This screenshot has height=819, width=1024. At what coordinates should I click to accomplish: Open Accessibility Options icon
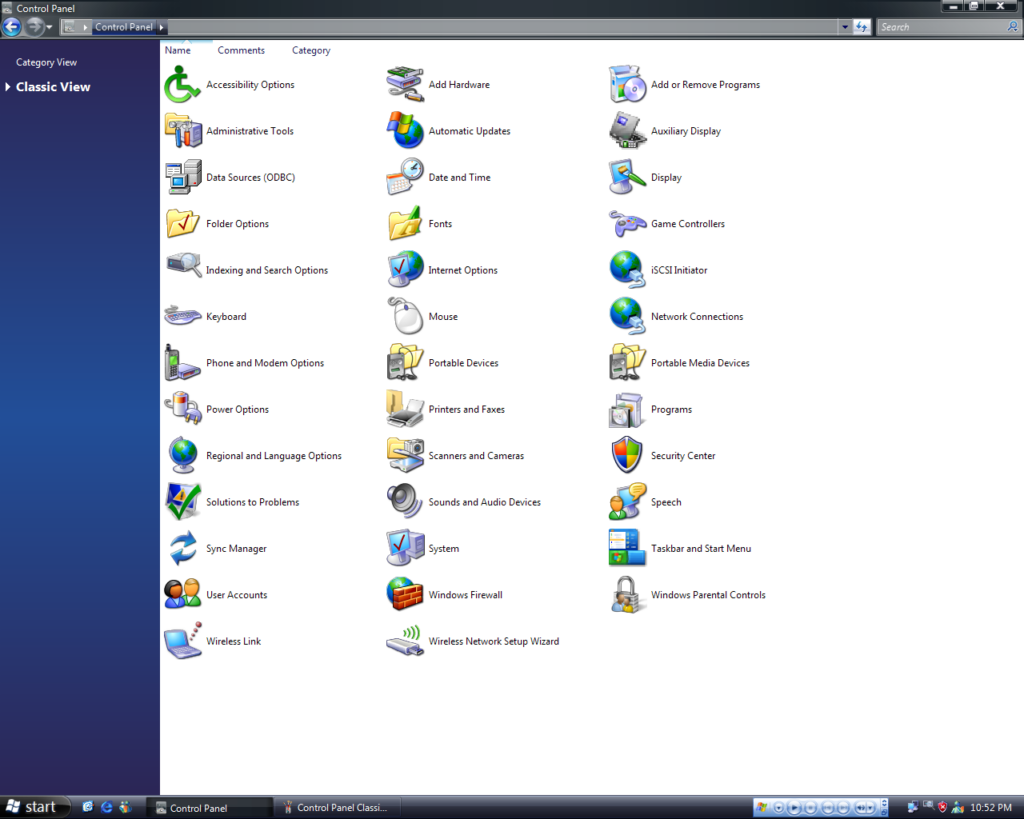tap(229, 84)
